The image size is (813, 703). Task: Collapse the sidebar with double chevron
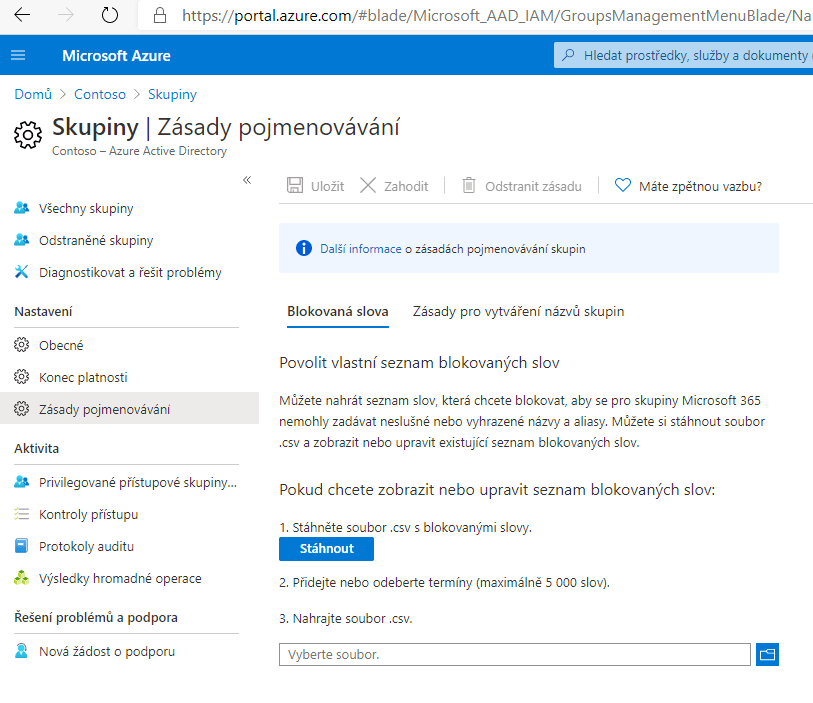pyautogui.click(x=247, y=180)
